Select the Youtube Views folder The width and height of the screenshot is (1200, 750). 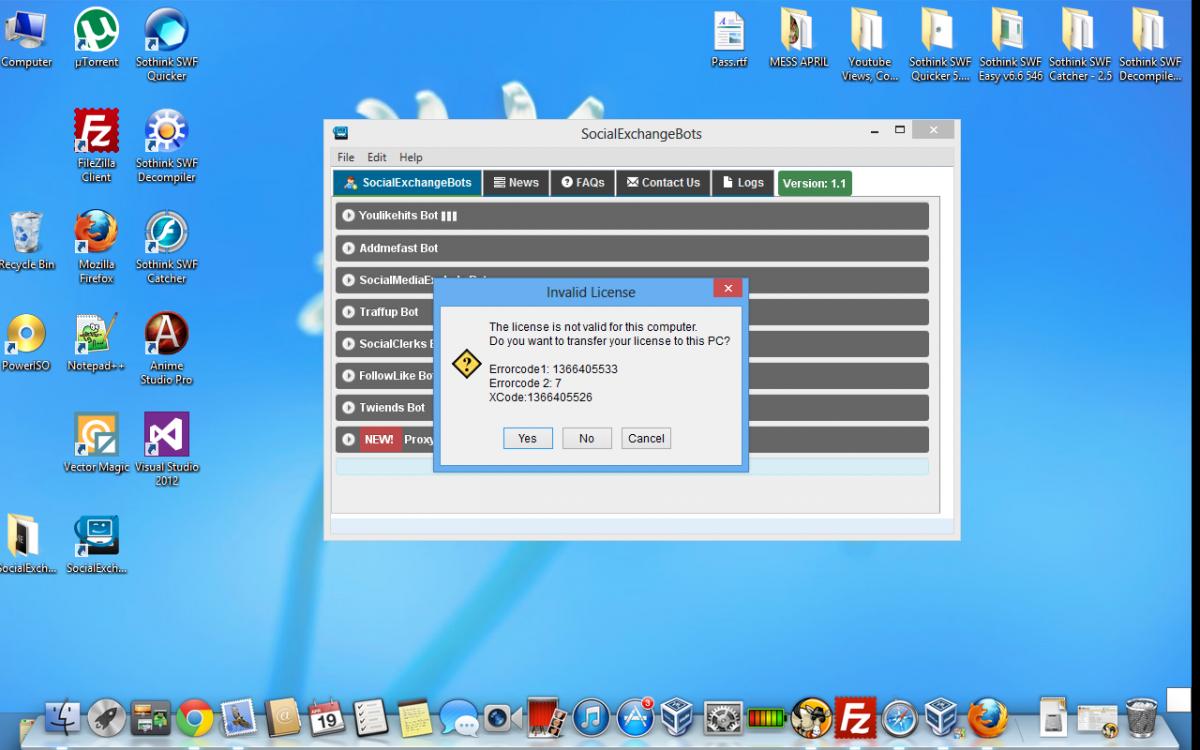coord(869,46)
